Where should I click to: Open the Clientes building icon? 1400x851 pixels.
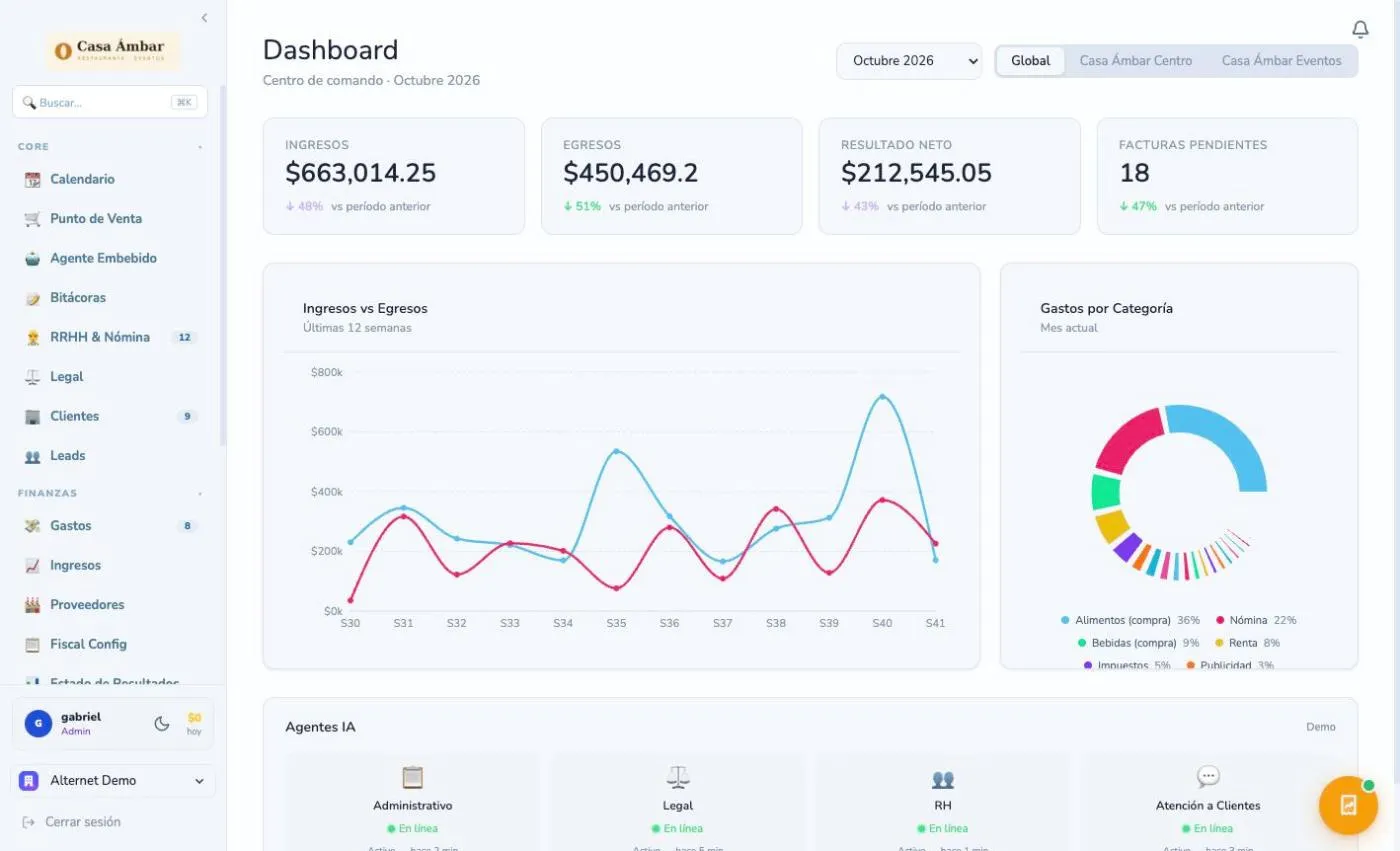(32, 417)
